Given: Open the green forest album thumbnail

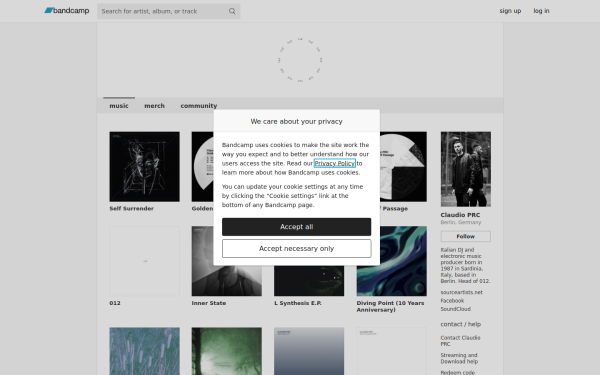Looking at the screenshot, I should coord(227,351).
